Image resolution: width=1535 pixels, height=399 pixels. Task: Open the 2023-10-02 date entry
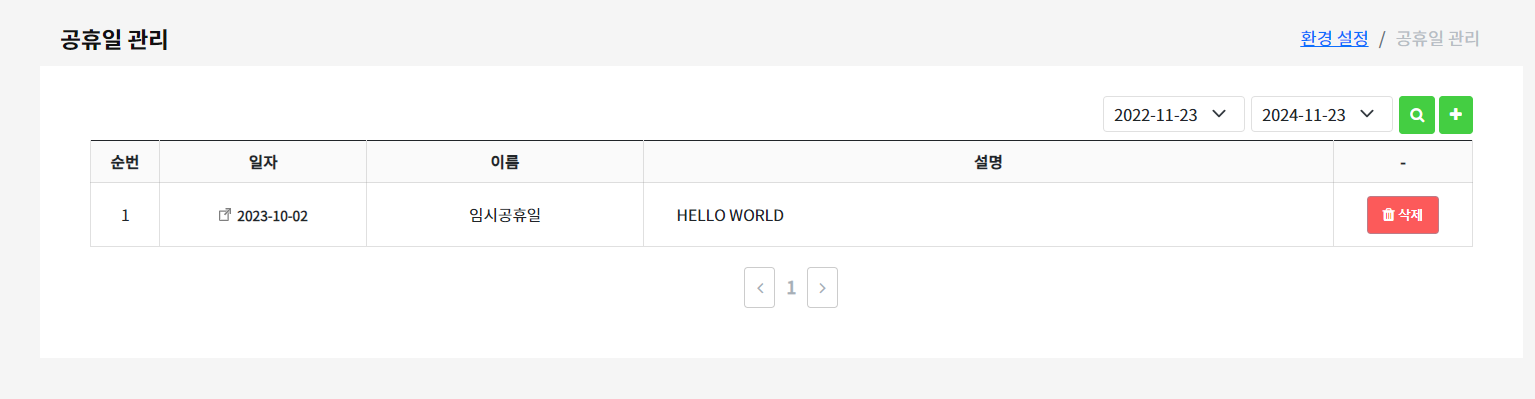pyautogui.click(x=272, y=215)
